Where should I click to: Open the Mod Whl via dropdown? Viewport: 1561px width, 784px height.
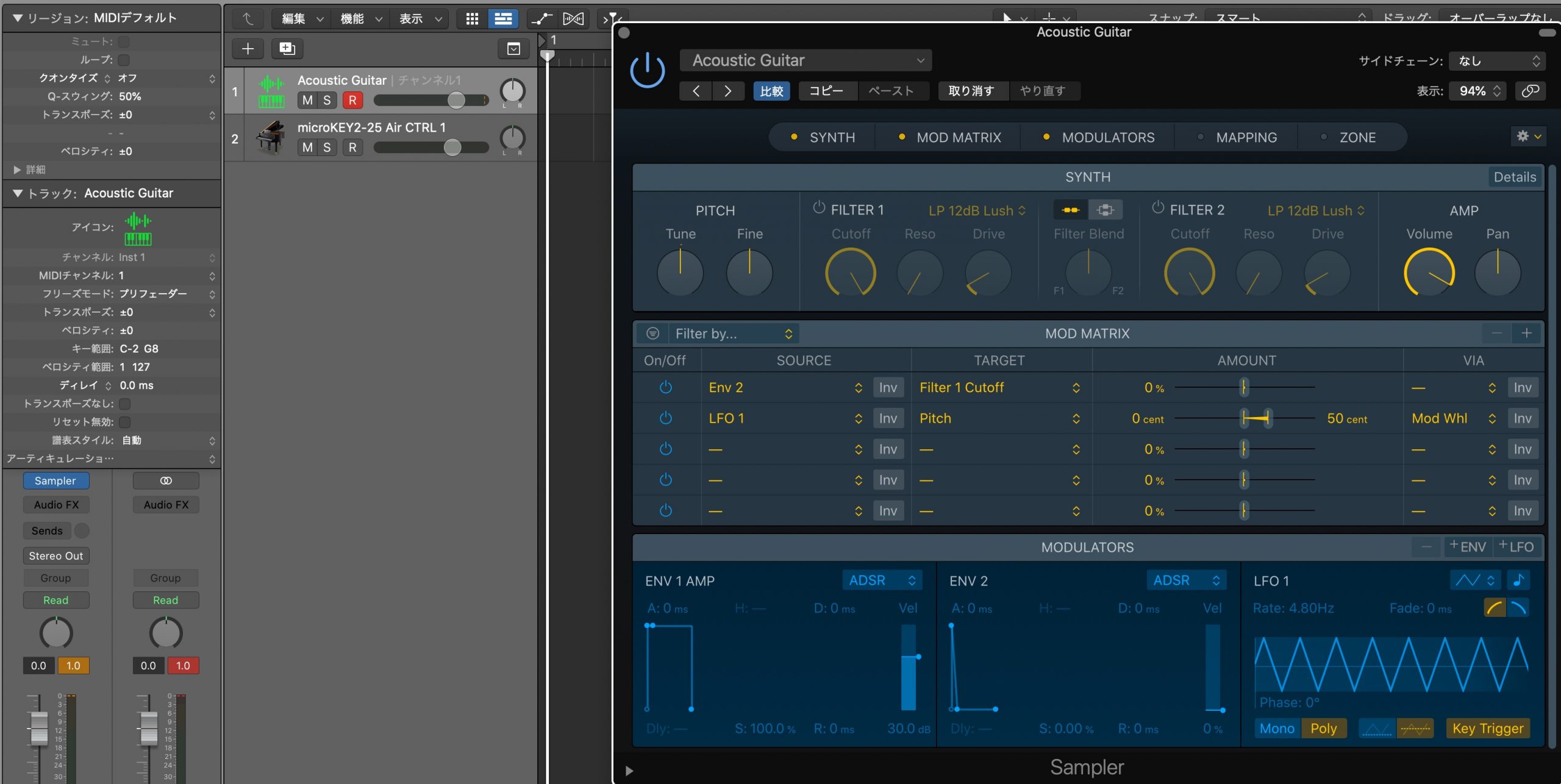coord(1454,418)
